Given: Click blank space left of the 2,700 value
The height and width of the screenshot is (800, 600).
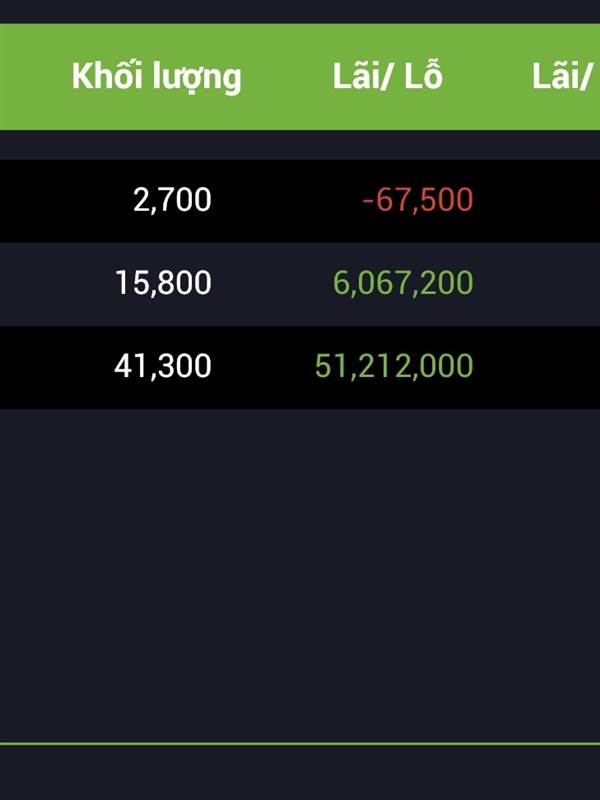Looking at the screenshot, I should (64, 201).
